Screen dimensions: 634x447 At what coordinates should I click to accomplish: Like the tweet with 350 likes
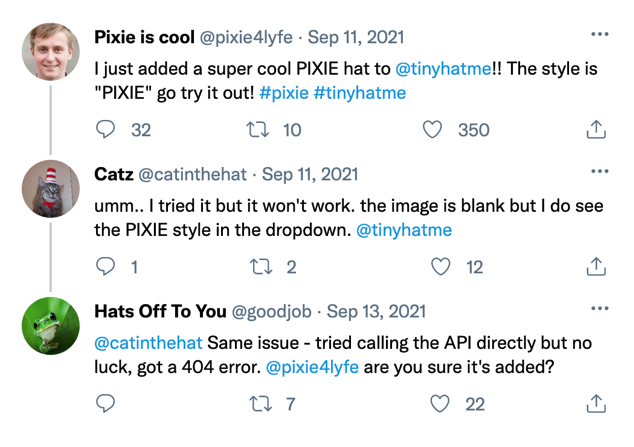pos(433,129)
